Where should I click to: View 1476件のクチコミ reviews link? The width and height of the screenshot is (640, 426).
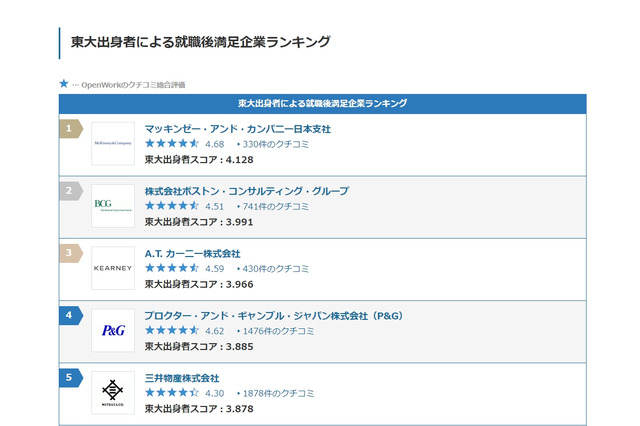coord(278,331)
